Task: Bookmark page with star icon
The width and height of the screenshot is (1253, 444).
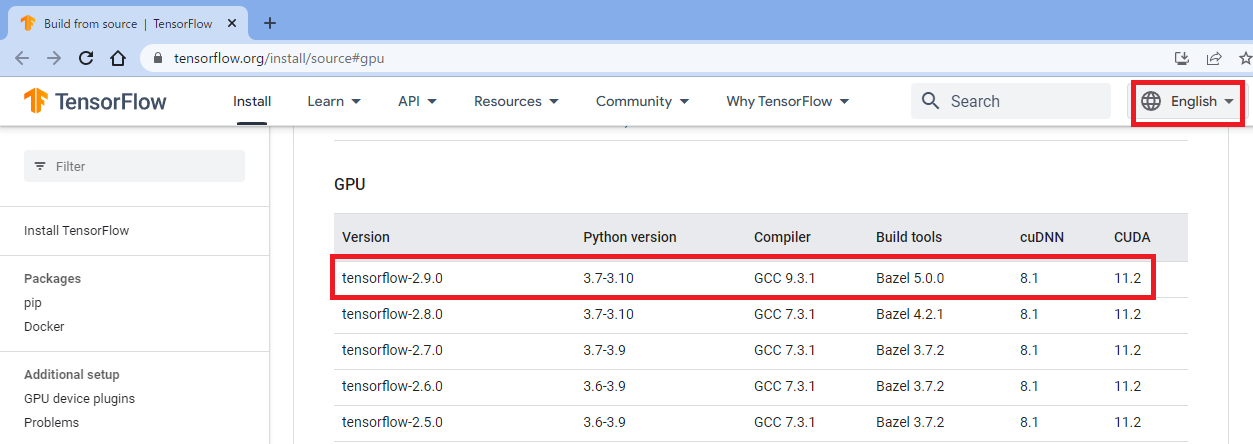Action: [1244, 58]
